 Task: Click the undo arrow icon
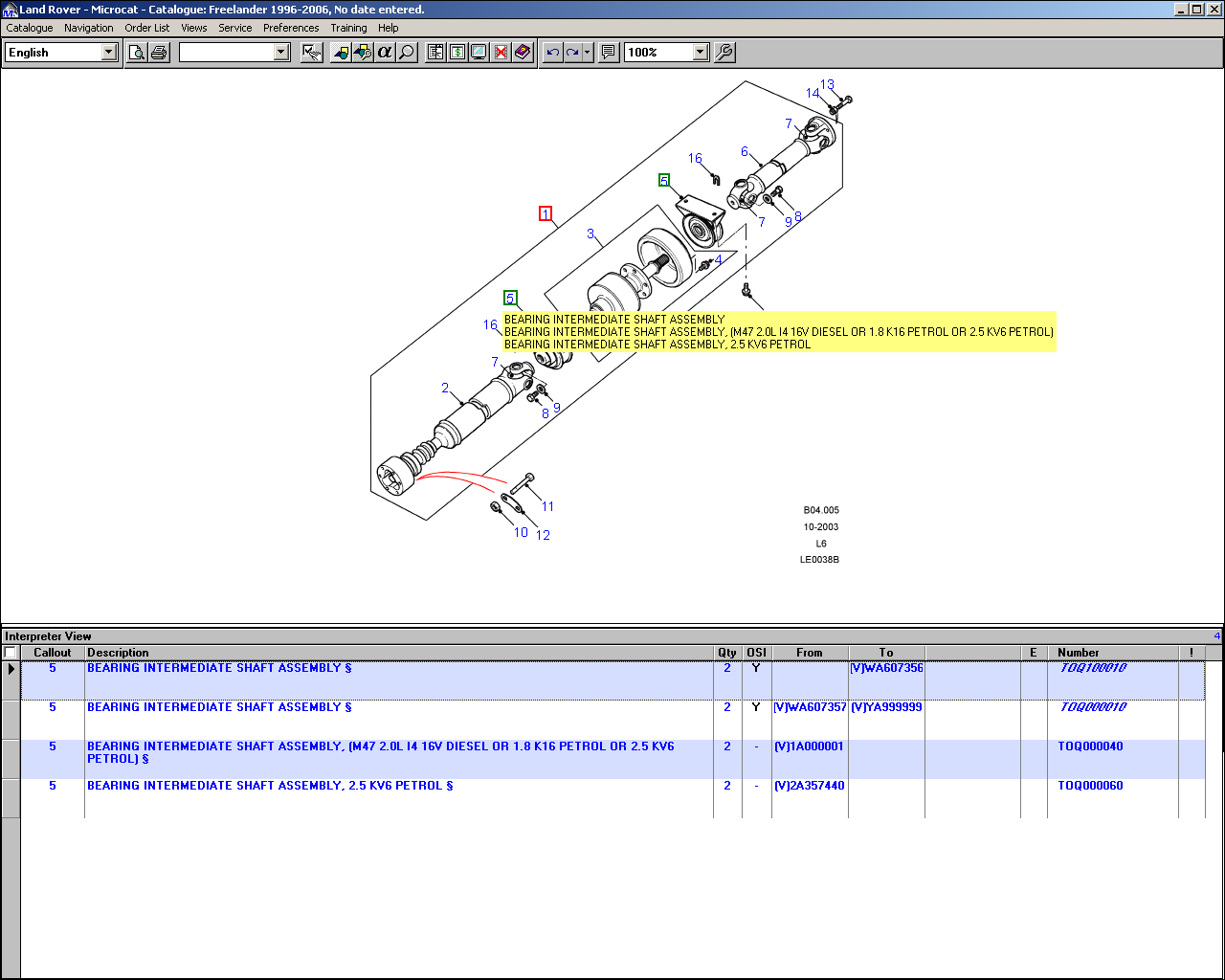(x=552, y=53)
